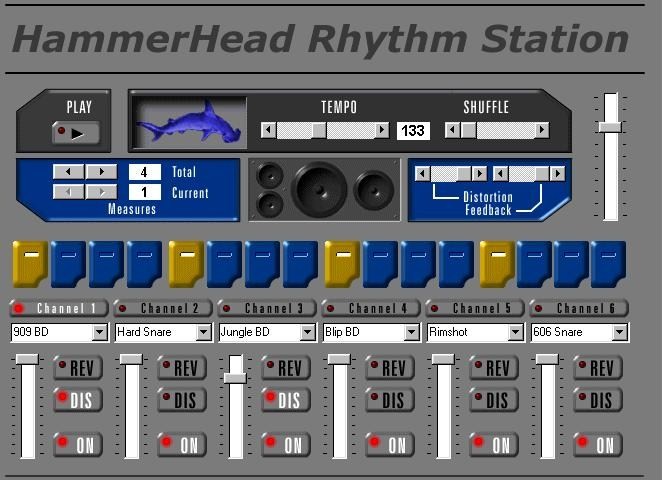
Task: Start playback with the PLAY button
Action: (x=76, y=133)
